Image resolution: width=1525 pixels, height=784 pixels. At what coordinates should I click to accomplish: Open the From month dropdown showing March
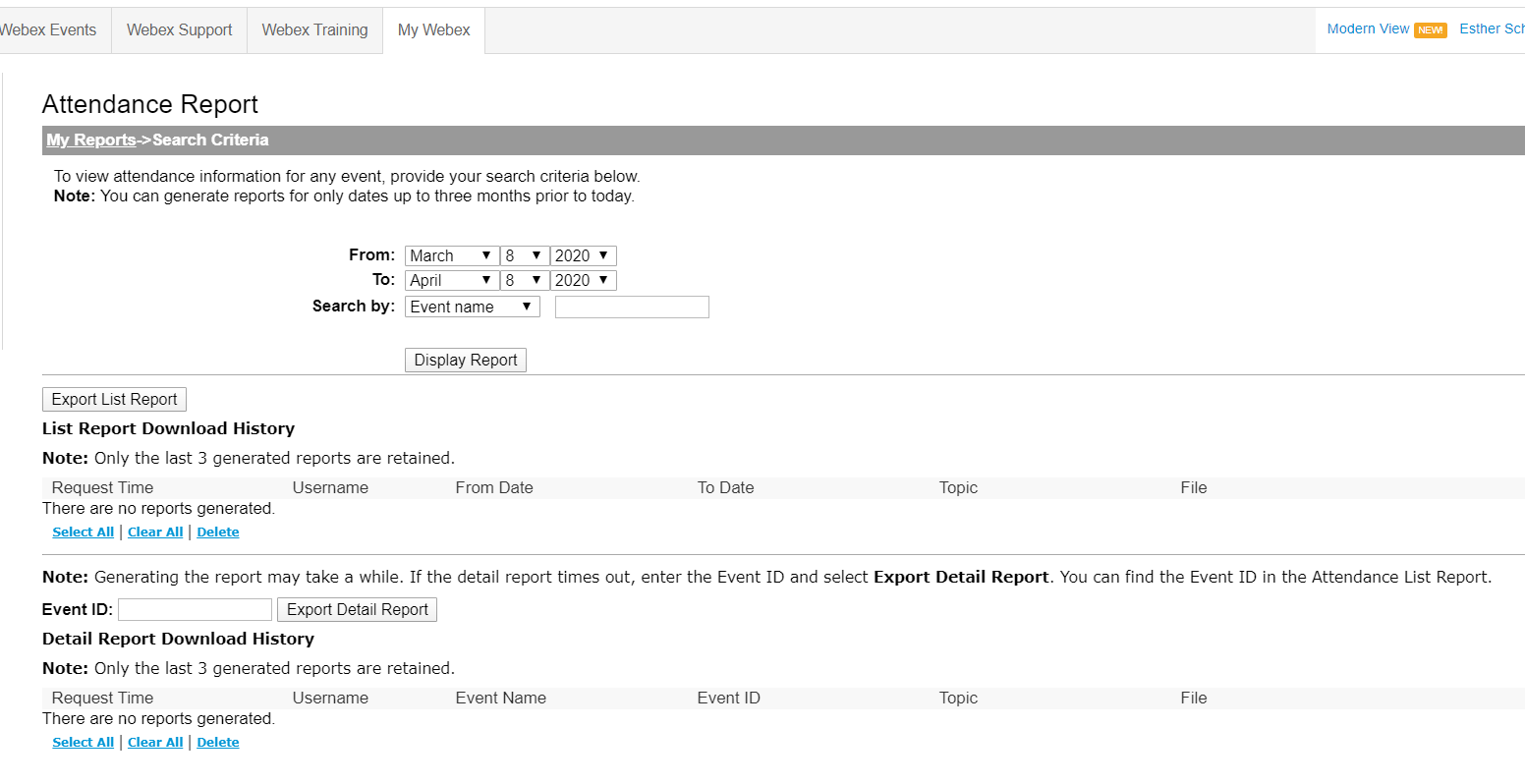click(x=451, y=255)
